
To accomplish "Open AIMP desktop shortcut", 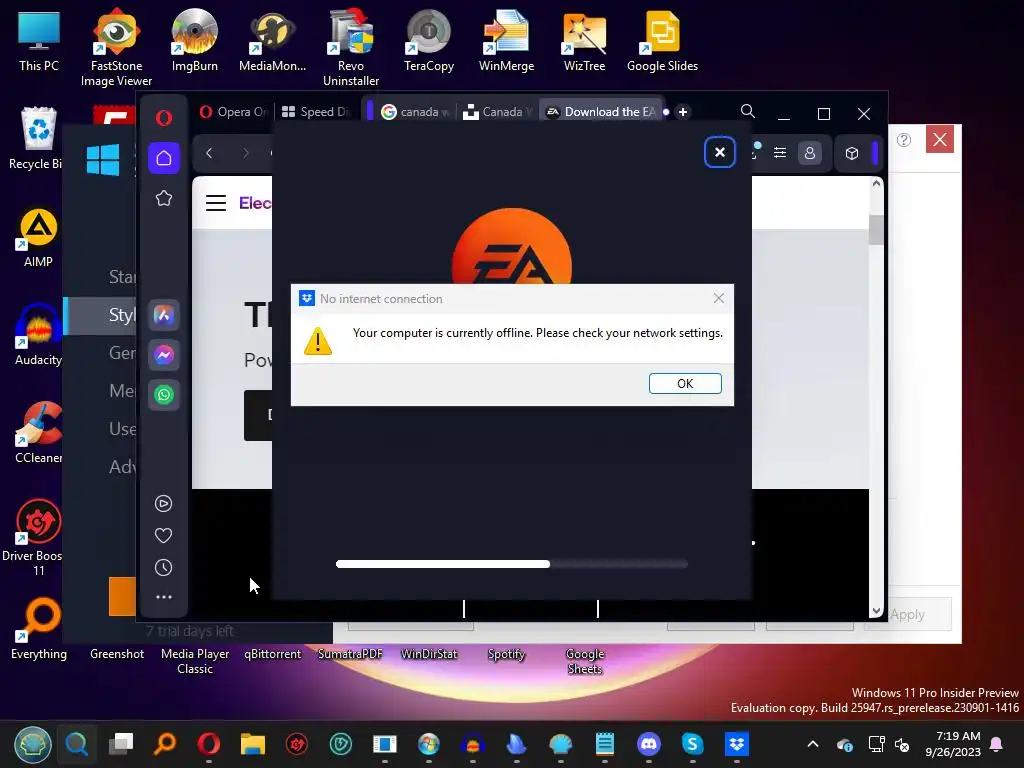I will click(x=39, y=238).
